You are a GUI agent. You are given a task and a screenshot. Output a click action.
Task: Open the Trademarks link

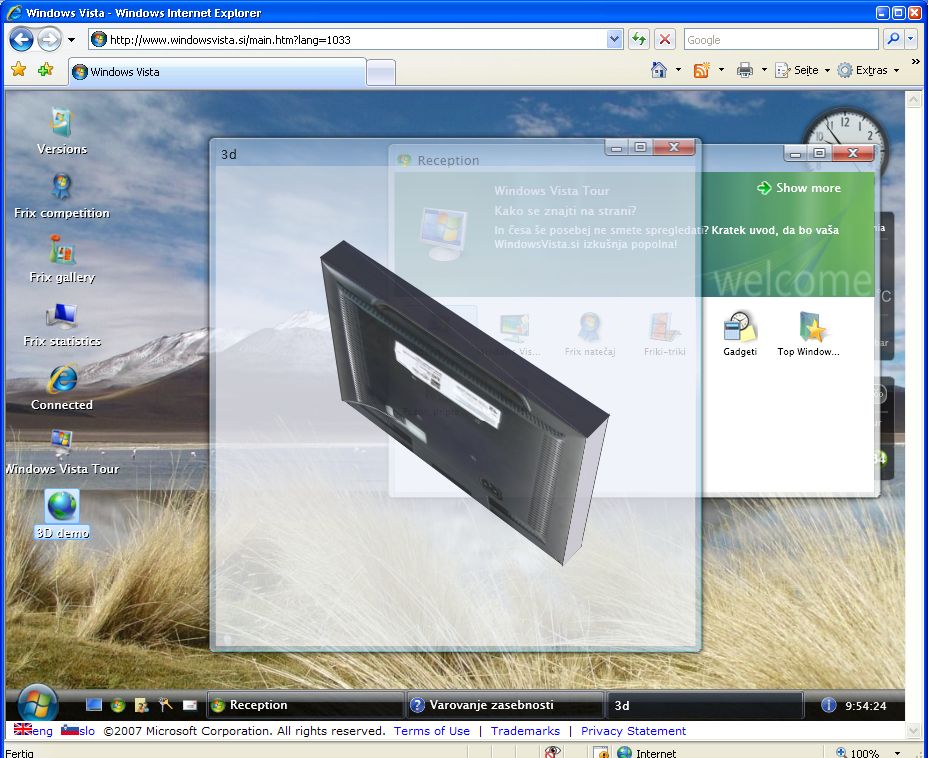click(x=525, y=731)
